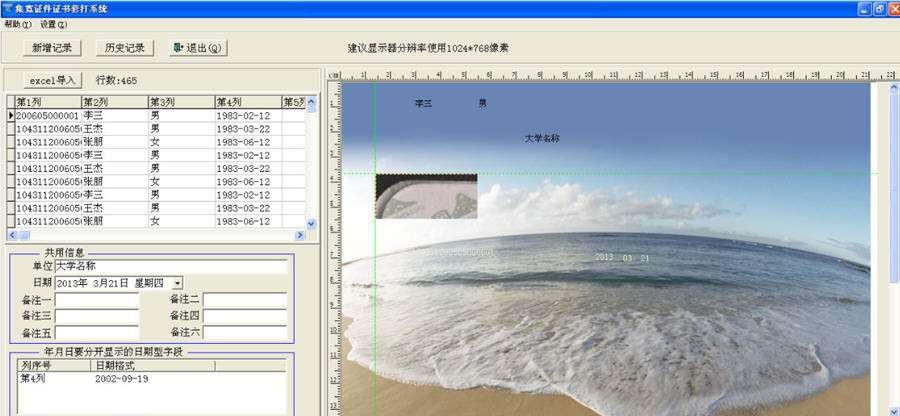Focus the 备注二 text field

pyautogui.click(x=245, y=300)
